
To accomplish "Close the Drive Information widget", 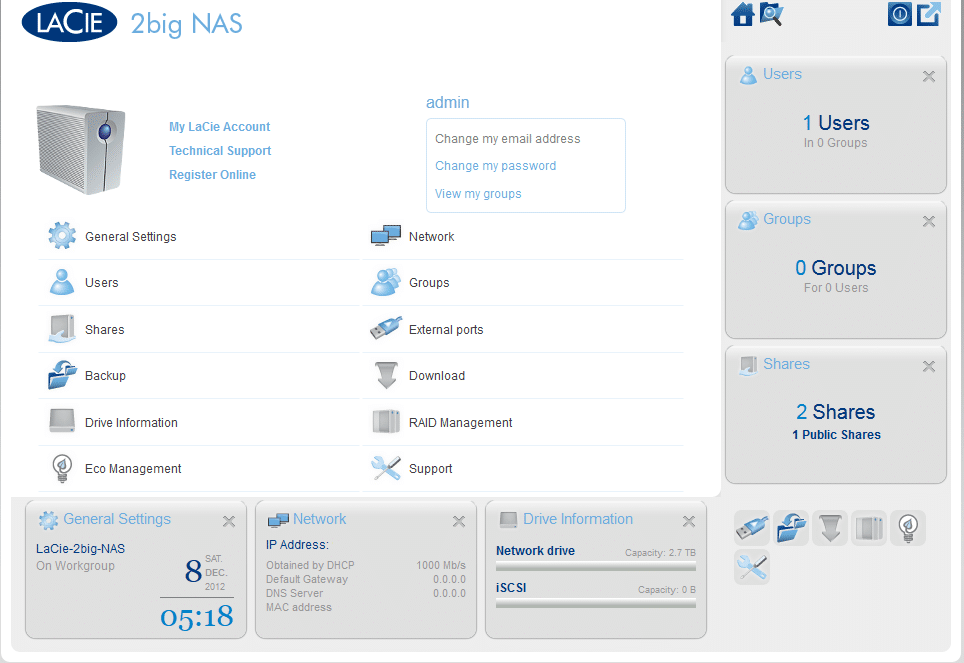I will coord(689,522).
